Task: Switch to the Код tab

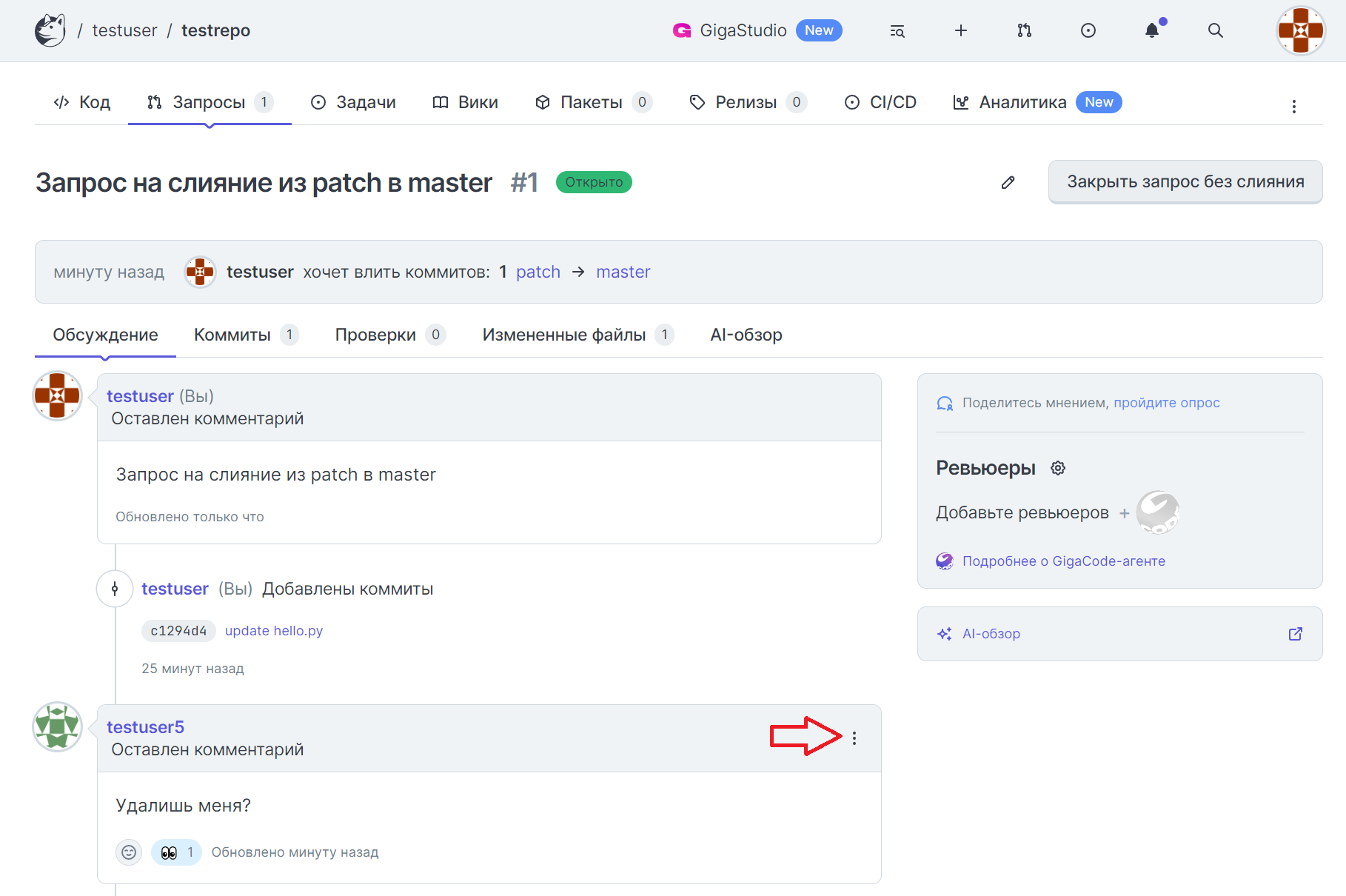Action: (81, 102)
